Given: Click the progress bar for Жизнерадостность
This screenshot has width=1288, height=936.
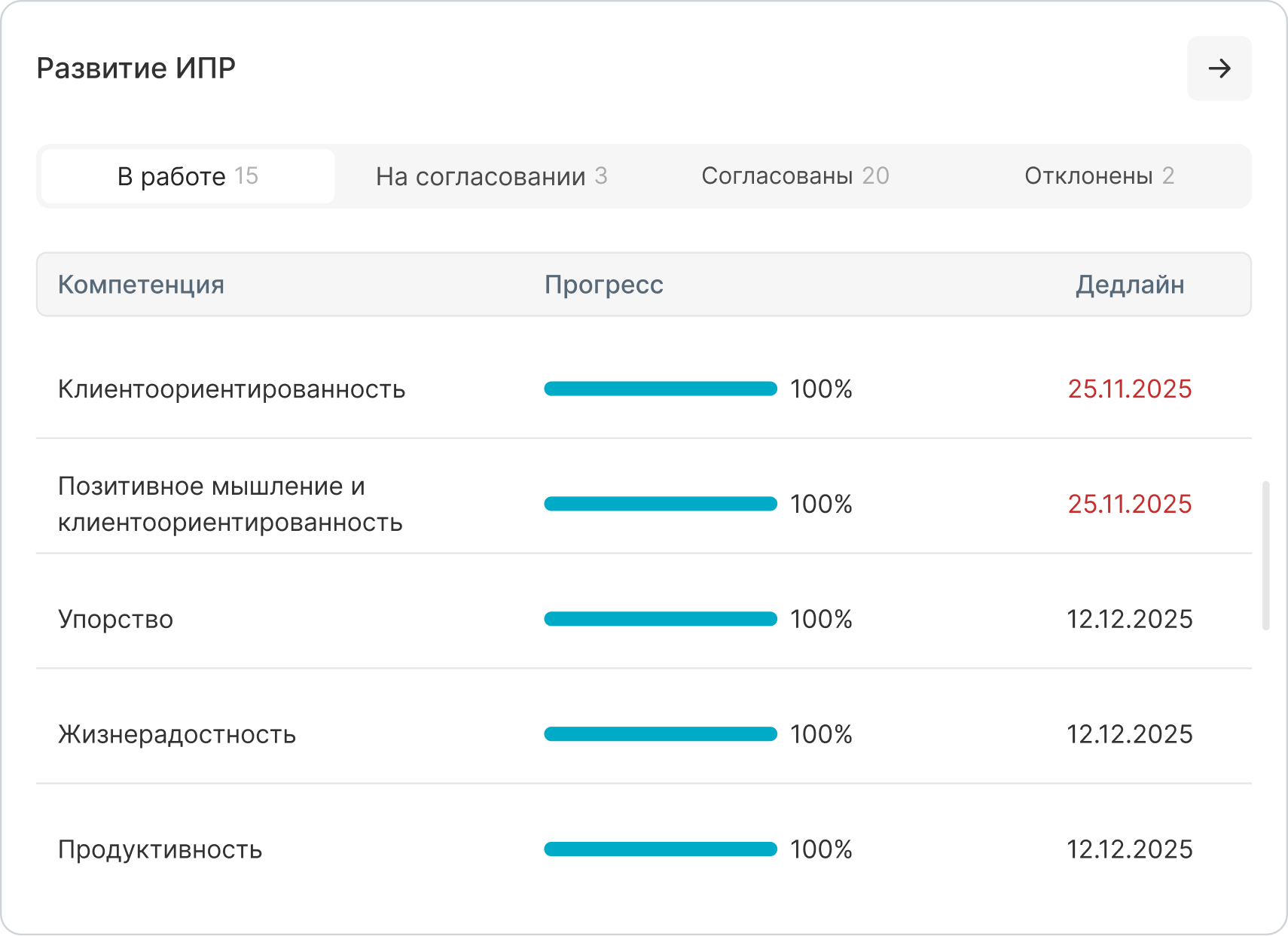Looking at the screenshot, I should pyautogui.click(x=661, y=734).
